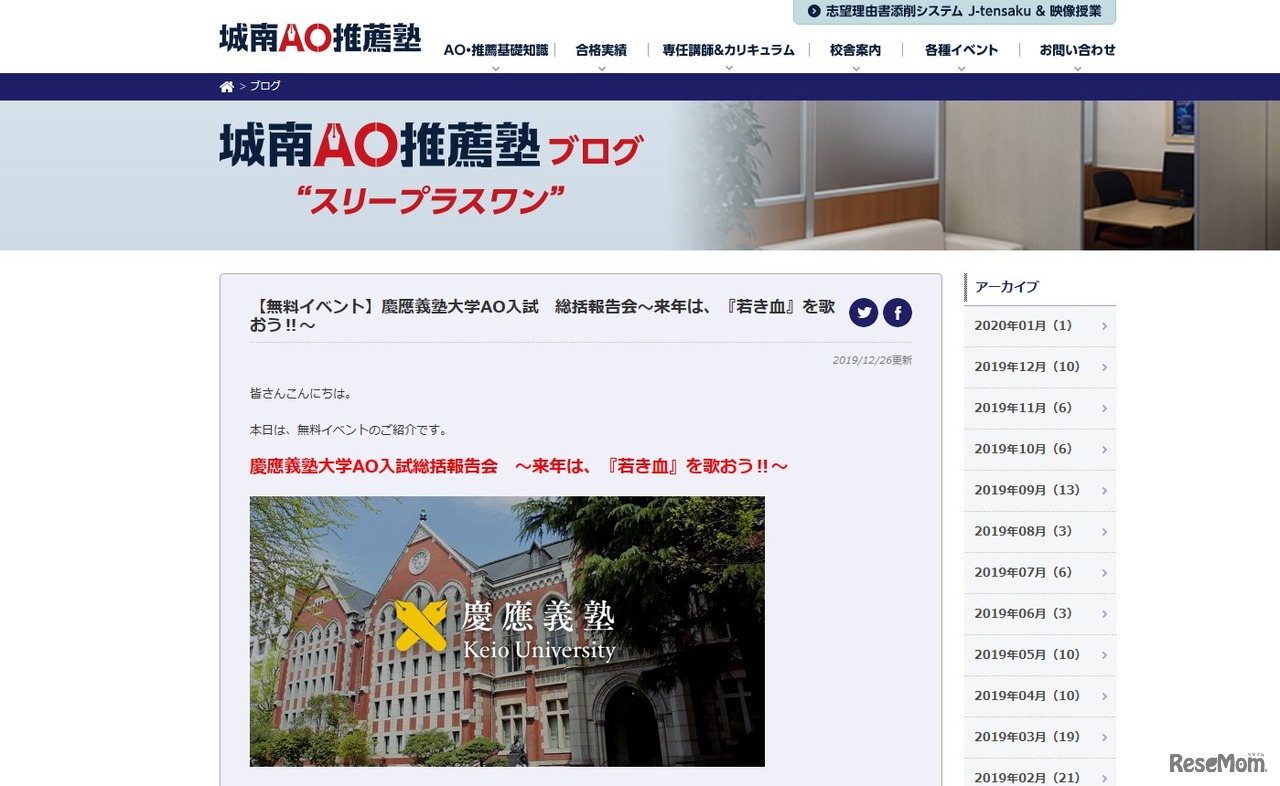Viewport: 1280px width, 786px height.
Task: Click the Facebook share icon
Action: tap(898, 312)
